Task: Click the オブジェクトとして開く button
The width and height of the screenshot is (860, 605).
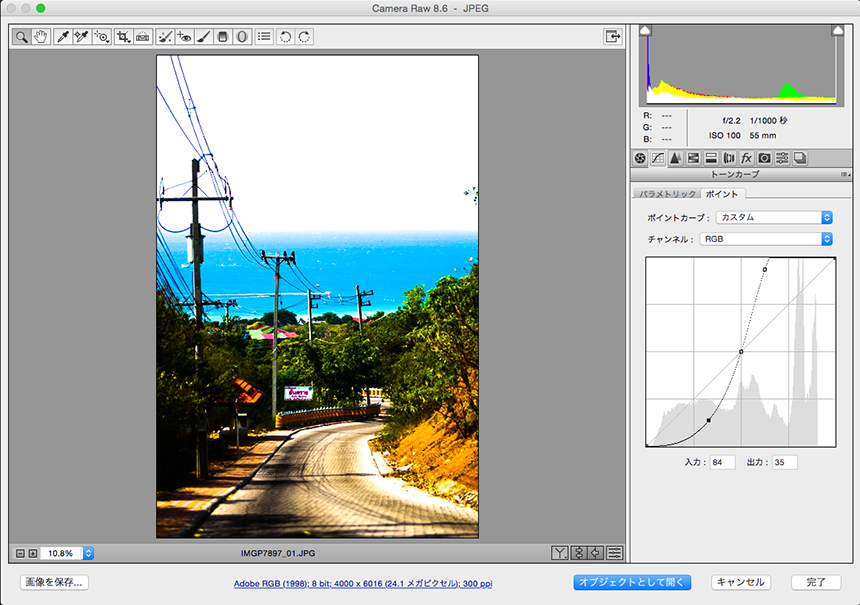Action: point(632,583)
